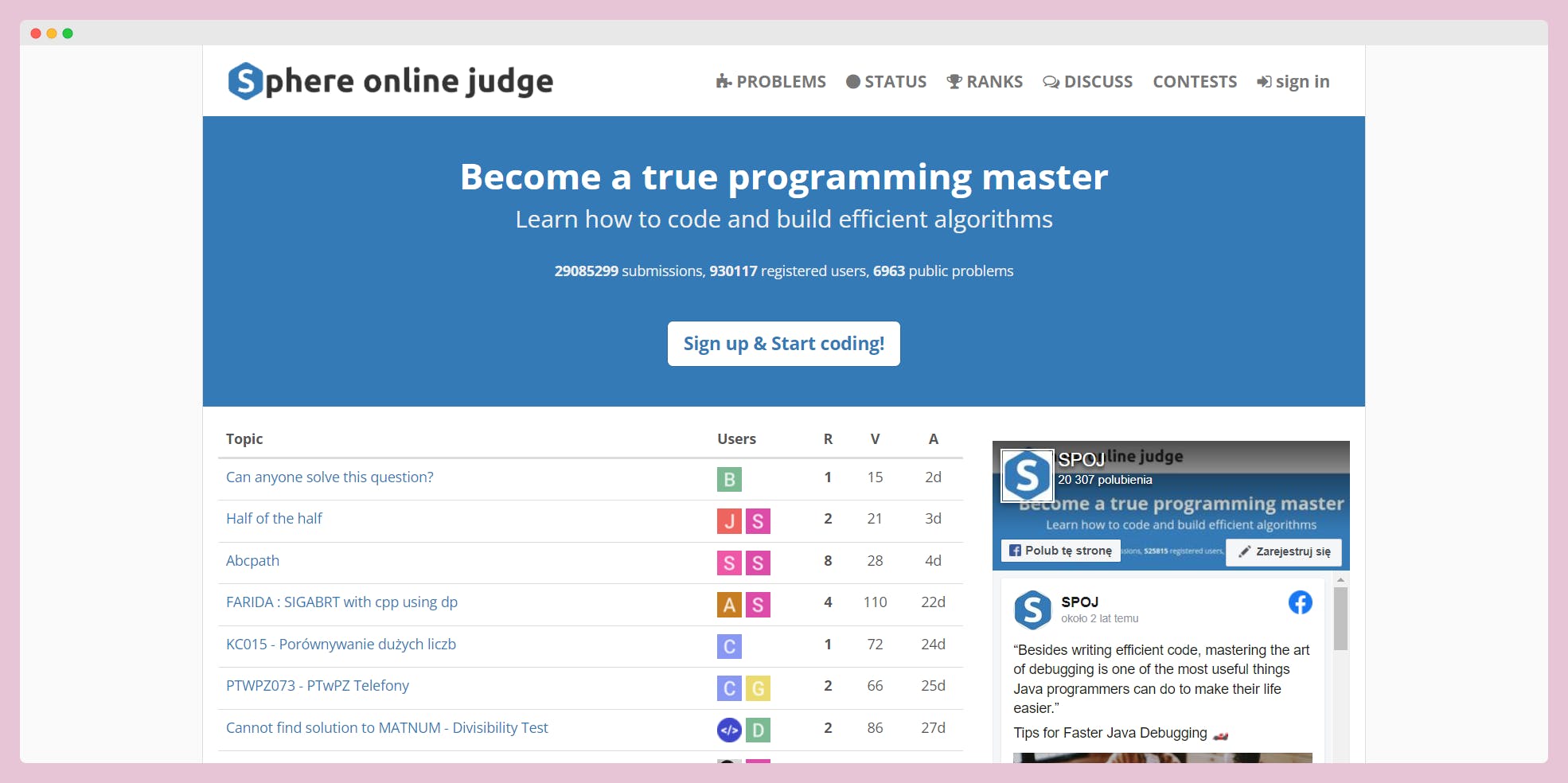Click the red J avatar in Half of the half row

[x=729, y=521]
